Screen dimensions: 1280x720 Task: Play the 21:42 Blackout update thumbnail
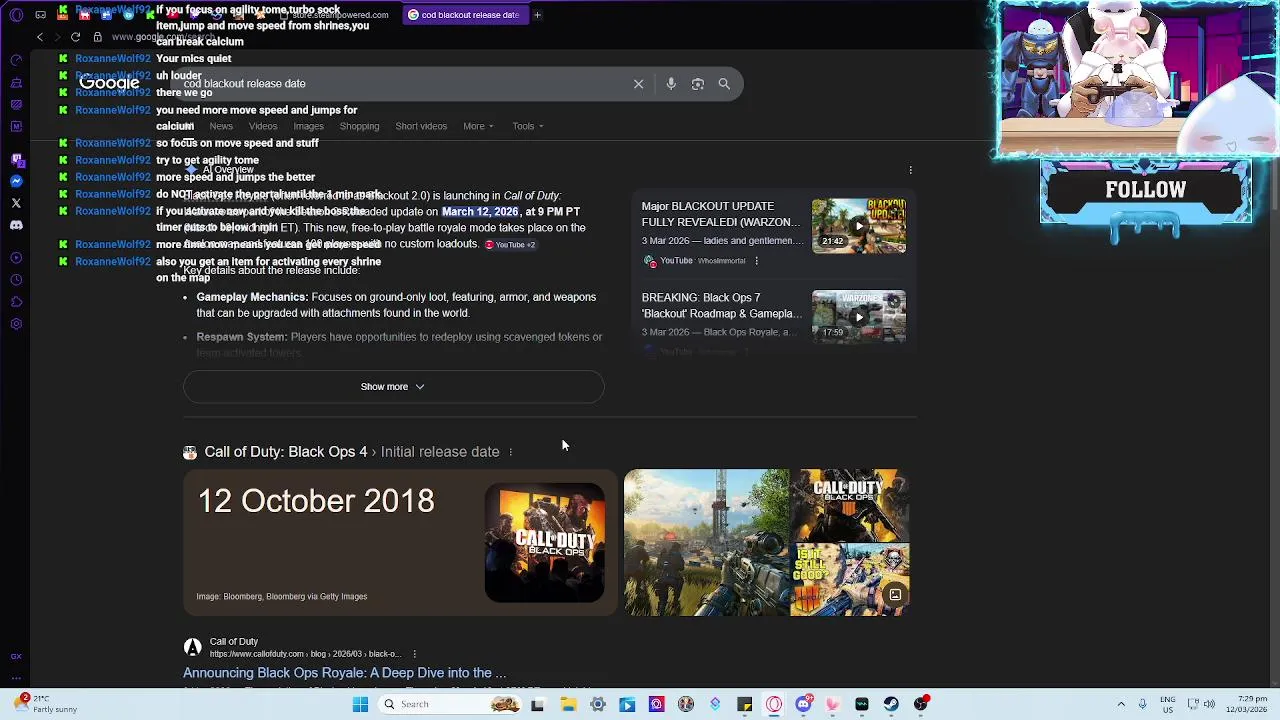(859, 226)
